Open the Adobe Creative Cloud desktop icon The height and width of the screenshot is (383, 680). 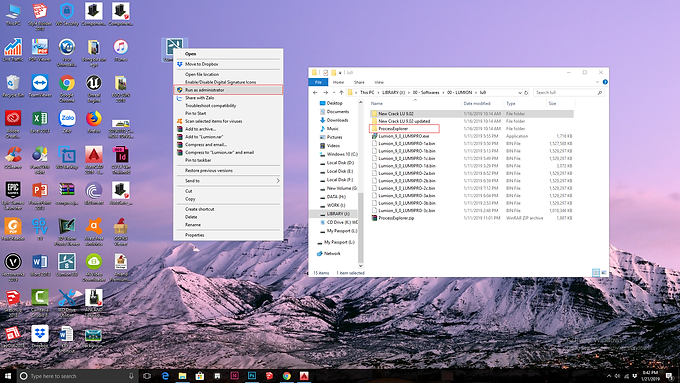13,124
